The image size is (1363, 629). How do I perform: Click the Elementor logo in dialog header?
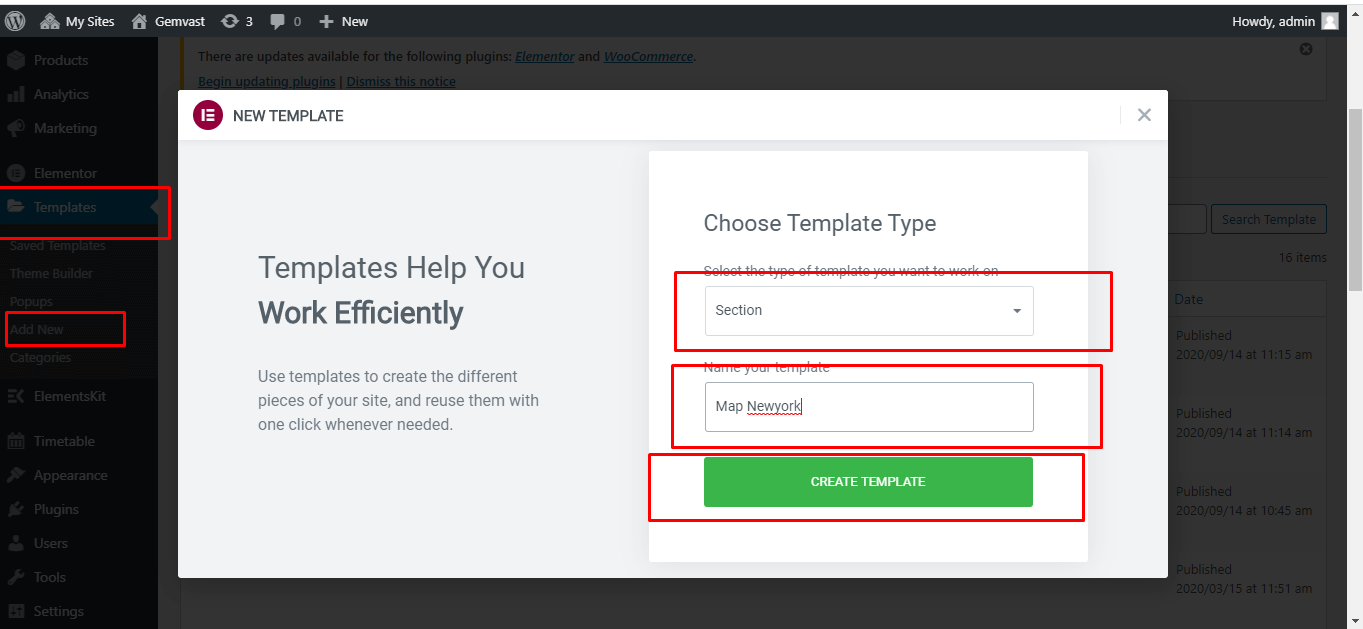pyautogui.click(x=207, y=115)
